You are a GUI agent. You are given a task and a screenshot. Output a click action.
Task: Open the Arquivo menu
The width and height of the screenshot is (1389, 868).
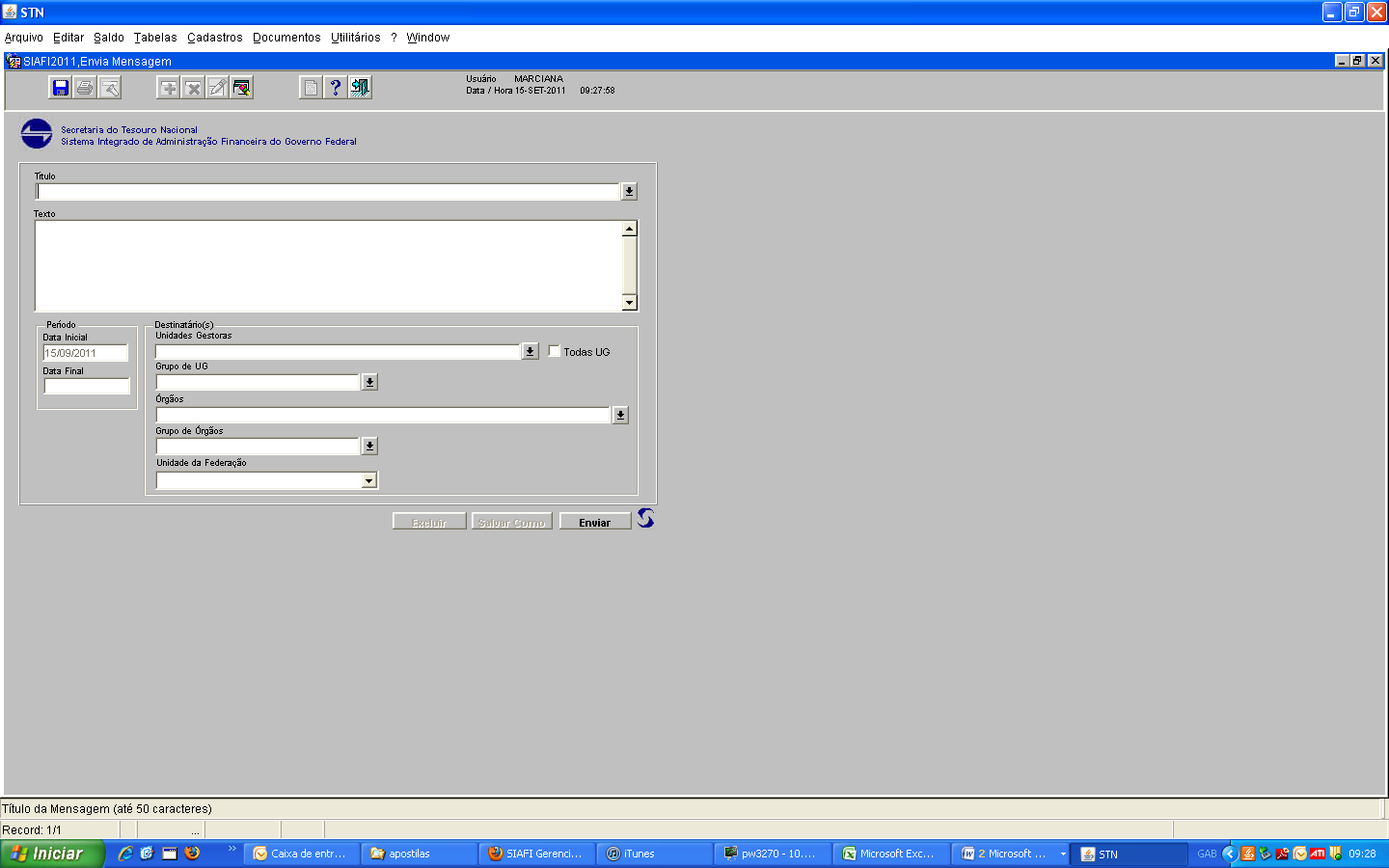24,38
